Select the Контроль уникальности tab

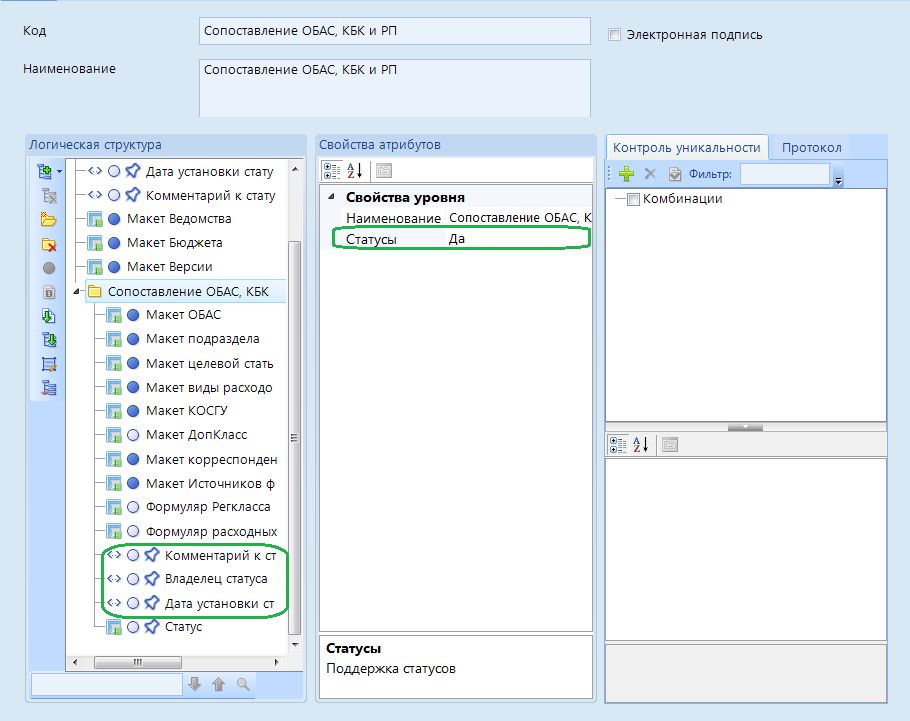[686, 147]
